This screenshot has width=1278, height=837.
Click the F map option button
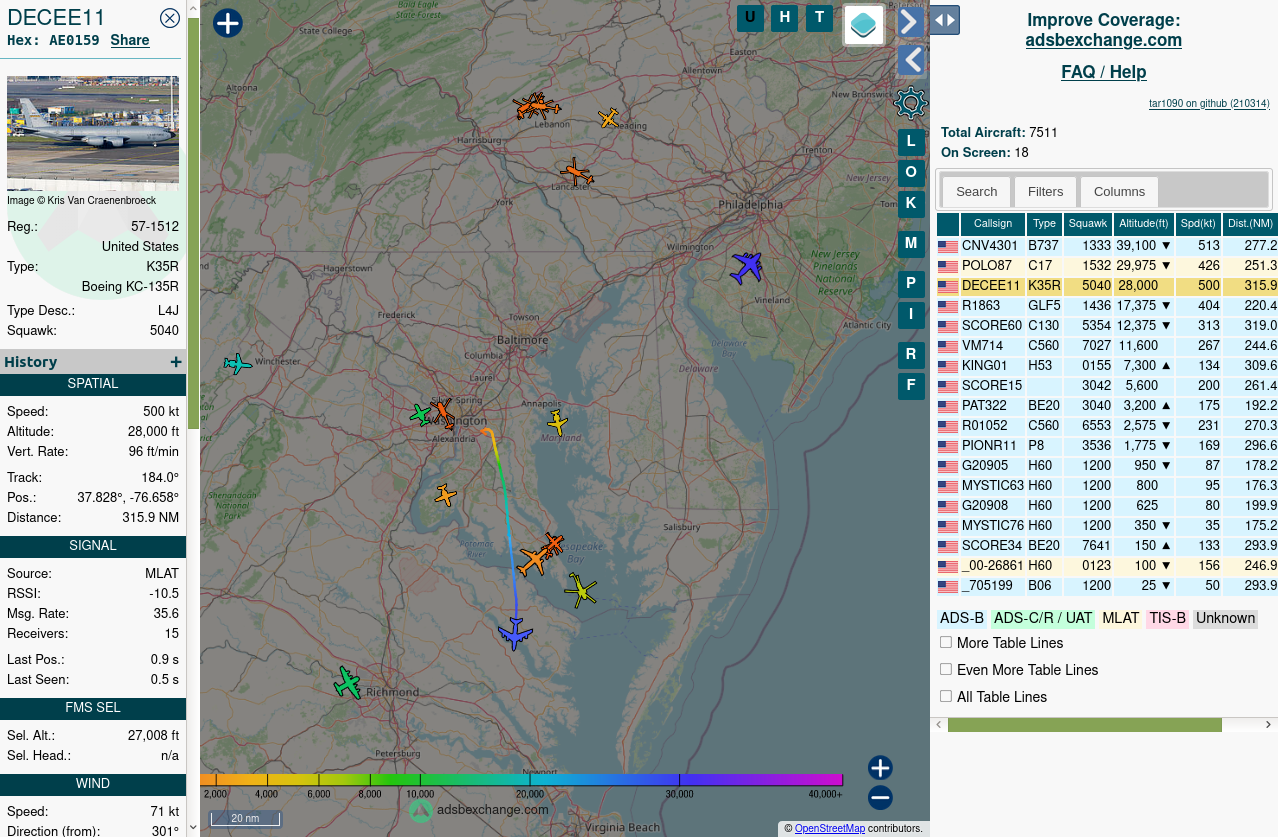point(911,386)
